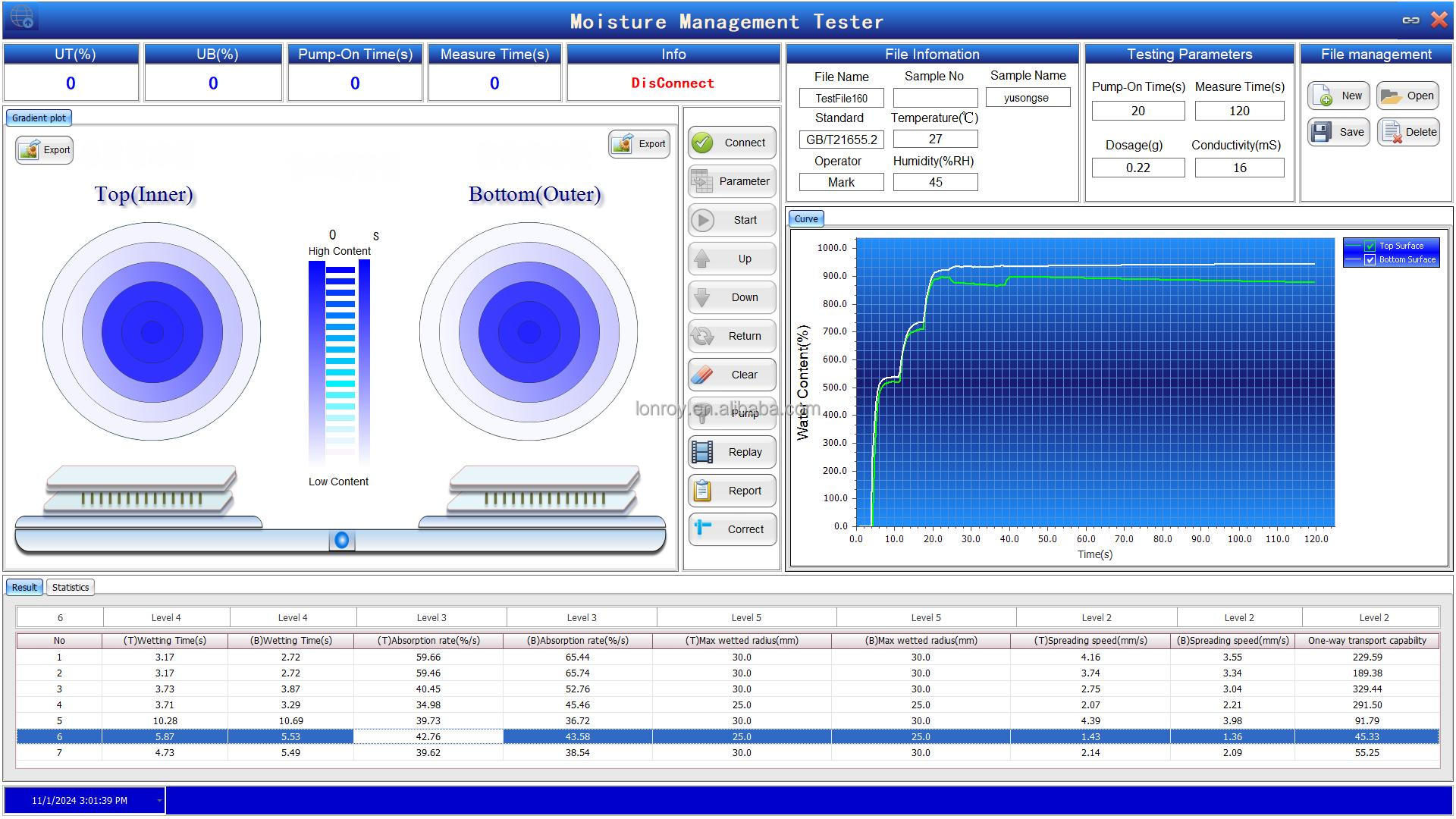Click the Operator field showing Mark

pos(841,182)
